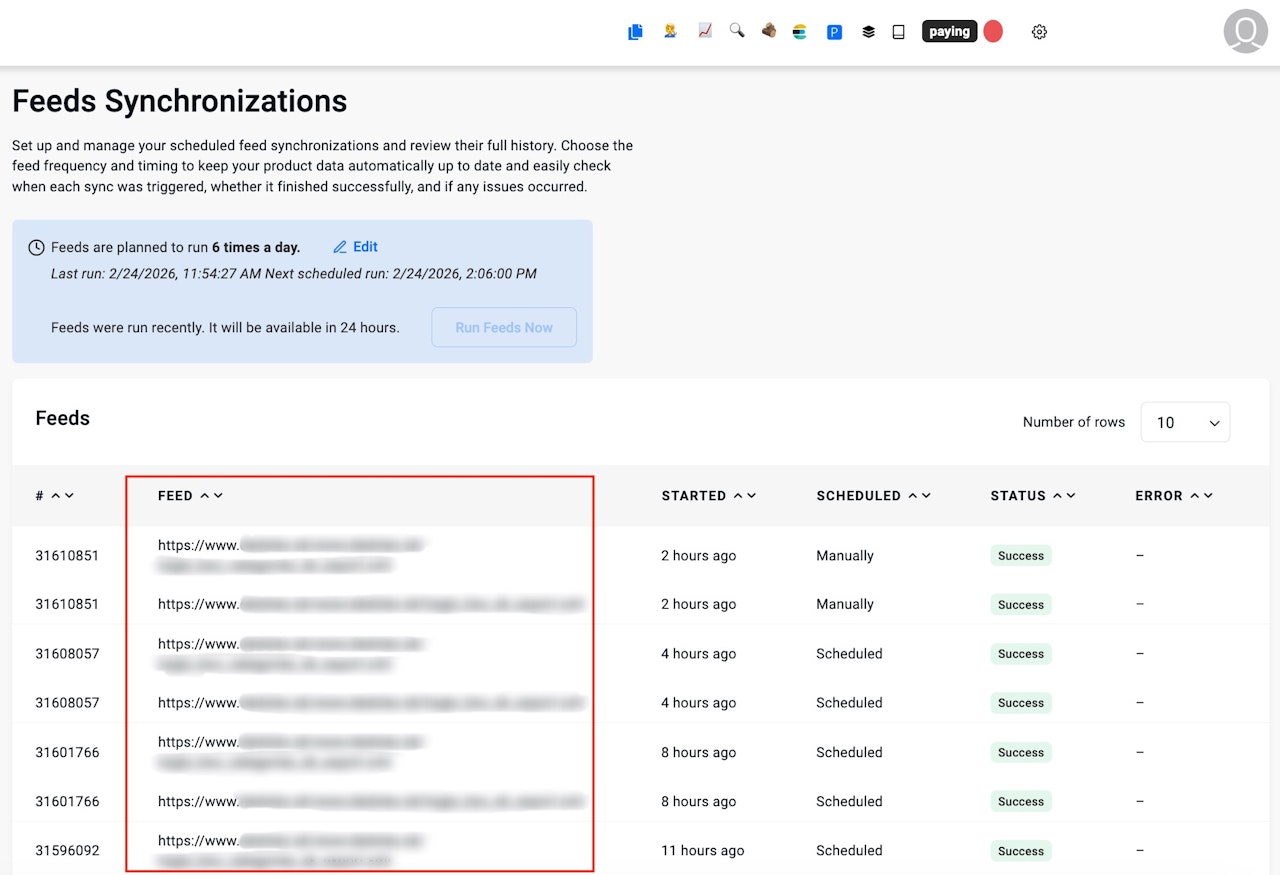Viewport: 1280px width, 875px height.
Task: Click the paying status badge
Action: pos(949,32)
